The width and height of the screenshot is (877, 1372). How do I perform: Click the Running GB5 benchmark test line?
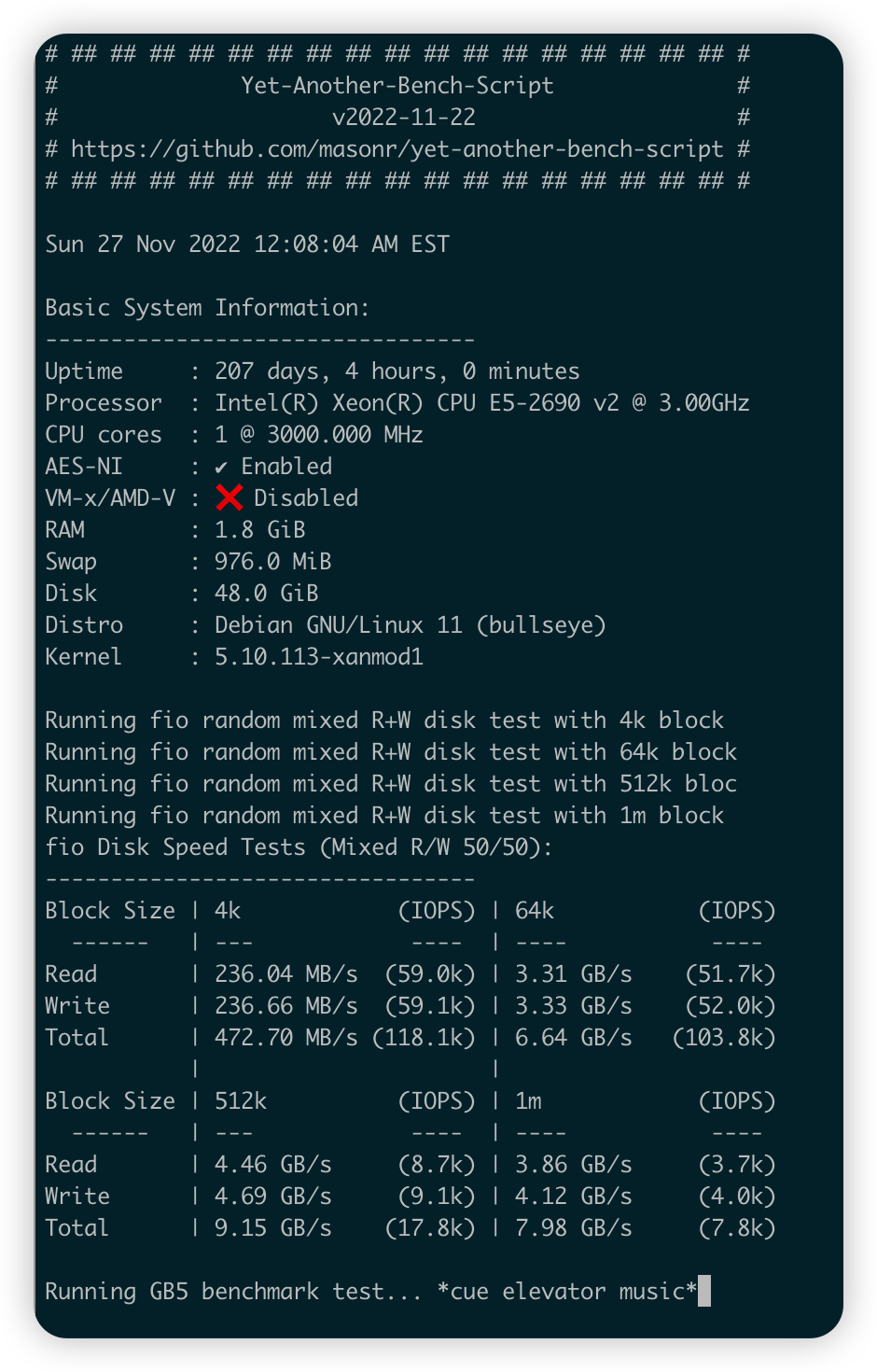click(x=370, y=1292)
